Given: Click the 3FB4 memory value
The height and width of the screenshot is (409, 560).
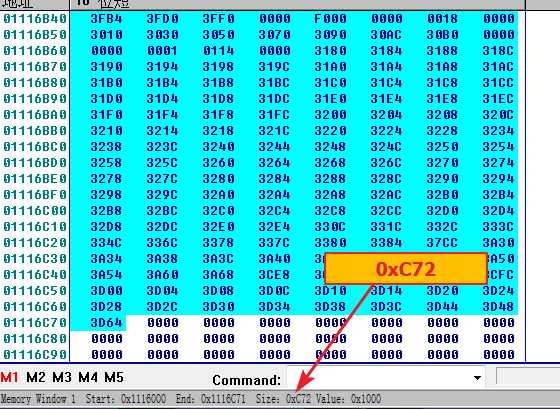Looking at the screenshot, I should (106, 19).
